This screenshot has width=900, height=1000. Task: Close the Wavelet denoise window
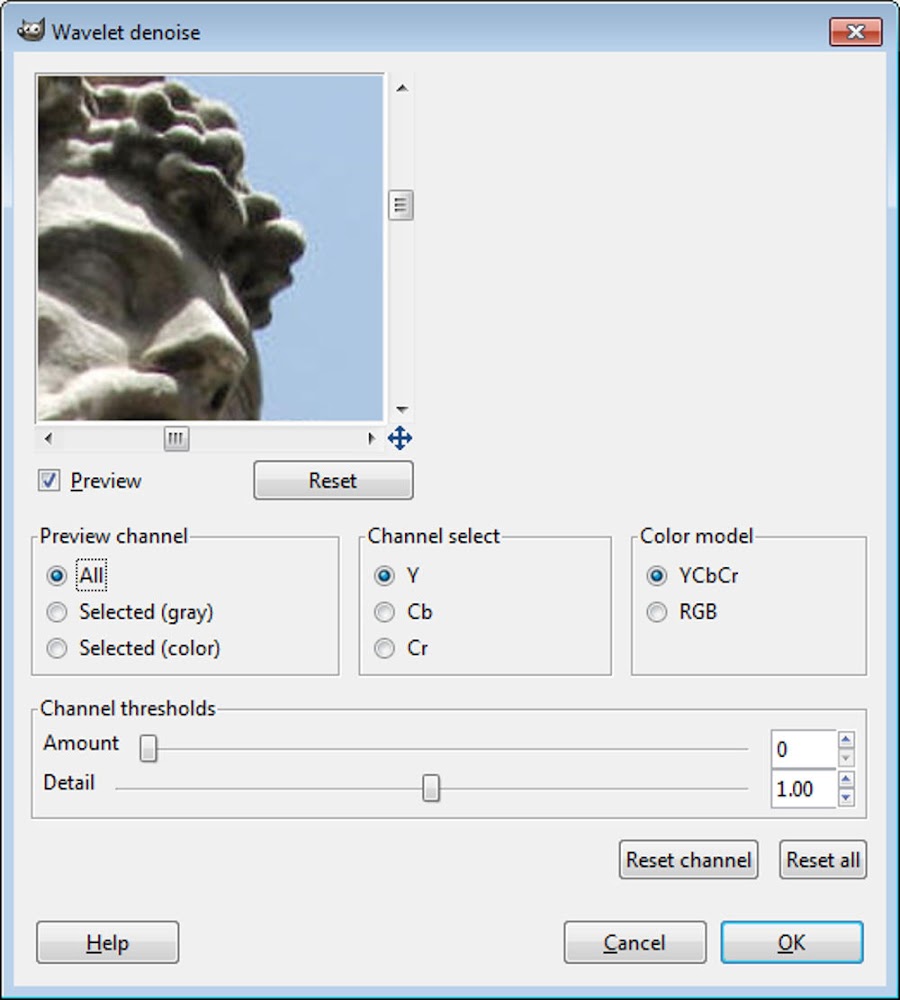(x=856, y=32)
